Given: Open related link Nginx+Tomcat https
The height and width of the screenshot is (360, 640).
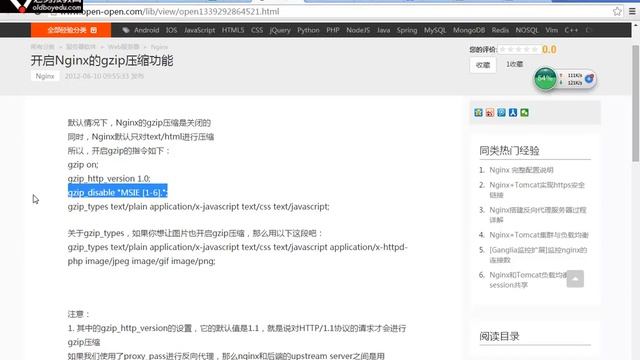Looking at the screenshot, I should [x=537, y=190].
